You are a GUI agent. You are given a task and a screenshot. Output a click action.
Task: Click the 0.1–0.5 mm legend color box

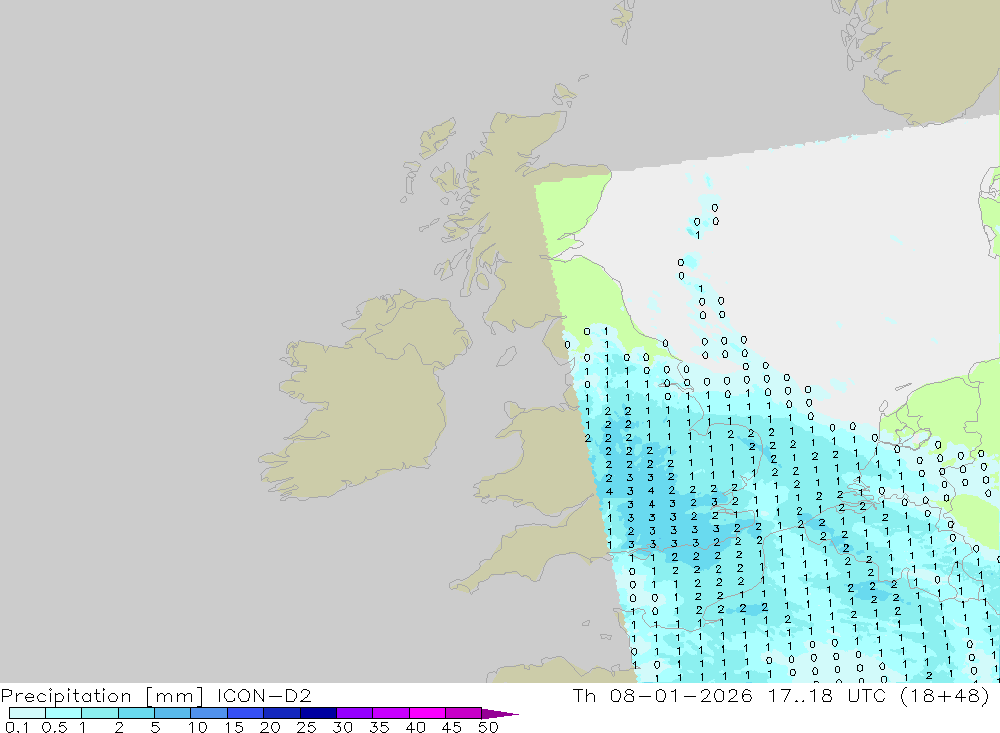tap(27, 713)
